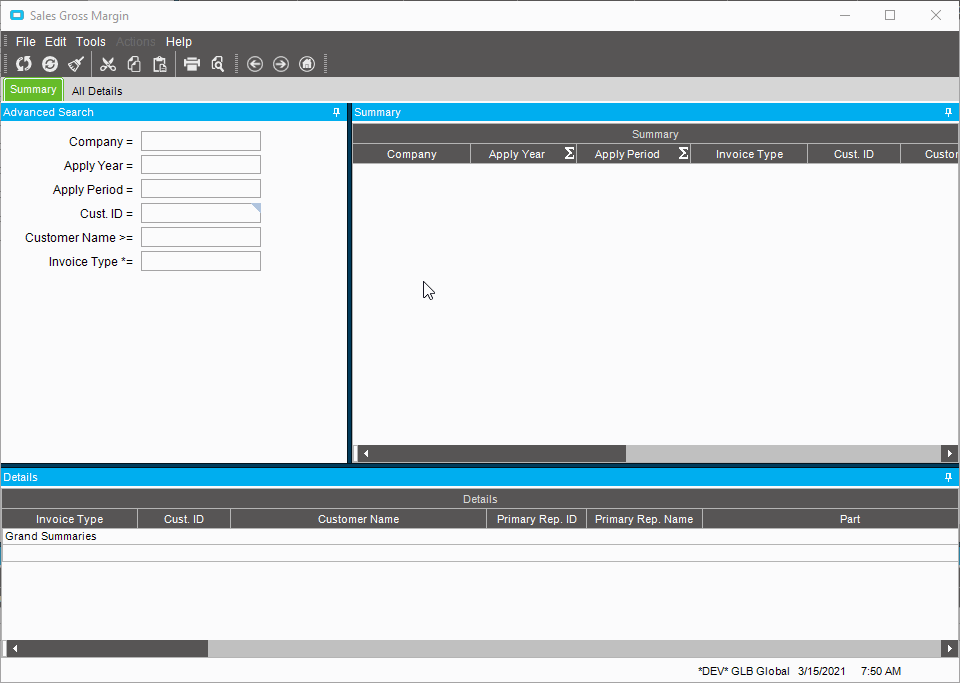Viewport: 960px width, 683px height.
Task: Click the Home icon in toolbar
Action: (x=307, y=64)
